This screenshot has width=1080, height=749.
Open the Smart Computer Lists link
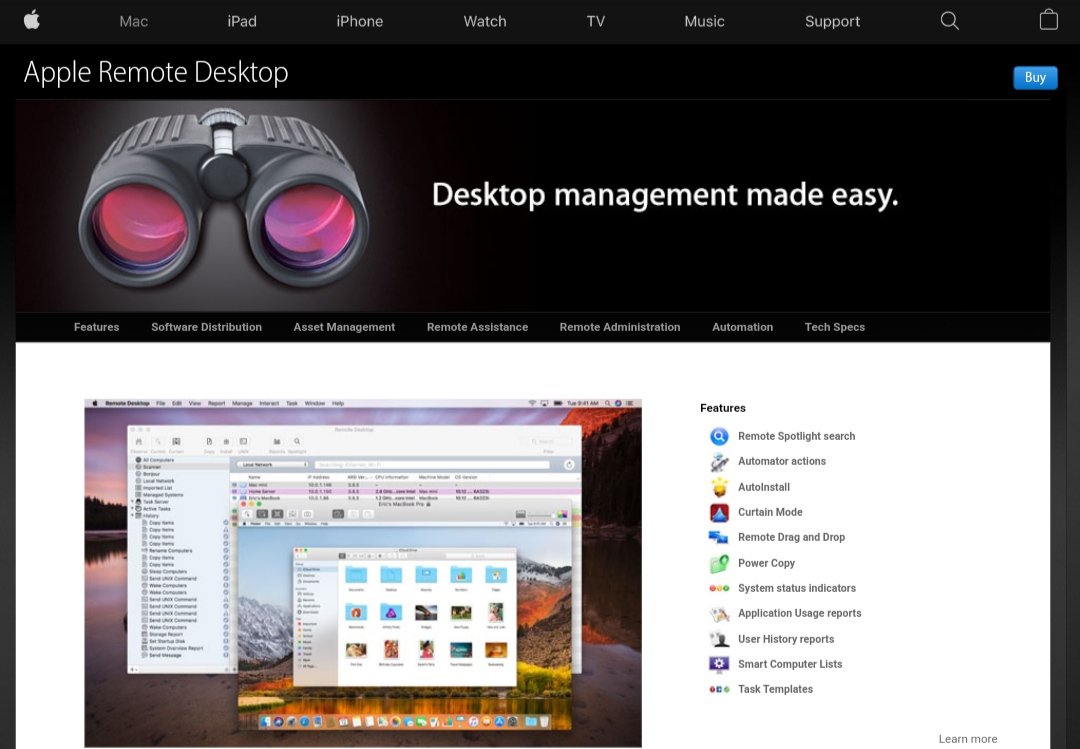coord(790,664)
